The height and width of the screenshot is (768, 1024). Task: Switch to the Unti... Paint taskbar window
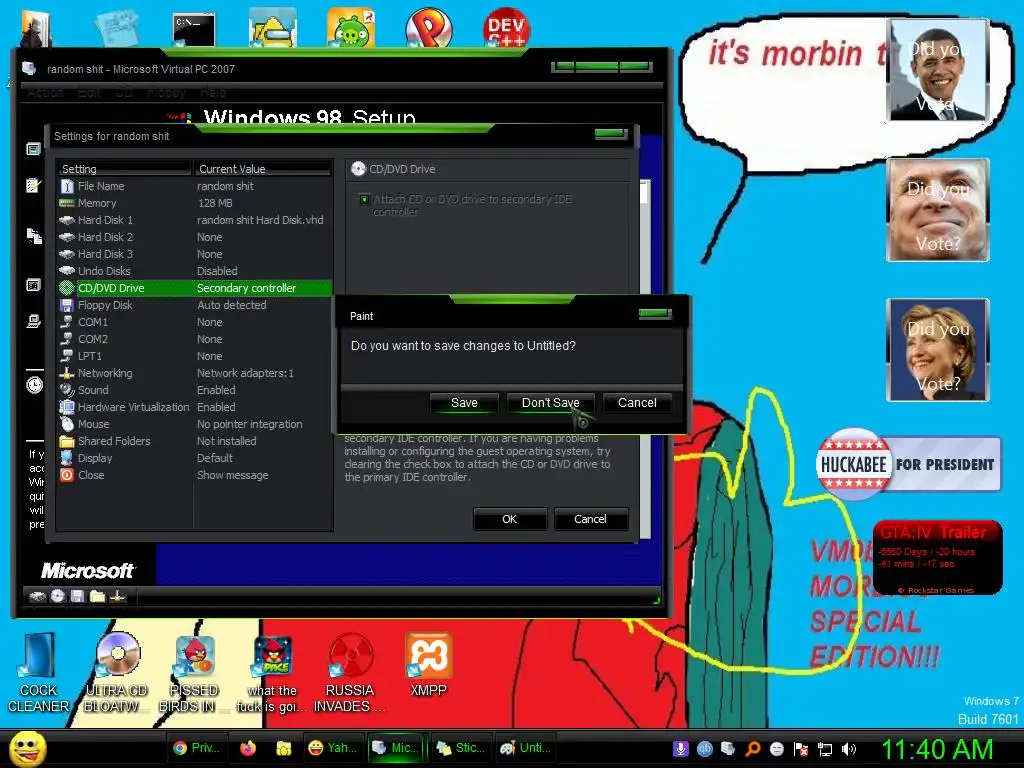click(x=524, y=748)
